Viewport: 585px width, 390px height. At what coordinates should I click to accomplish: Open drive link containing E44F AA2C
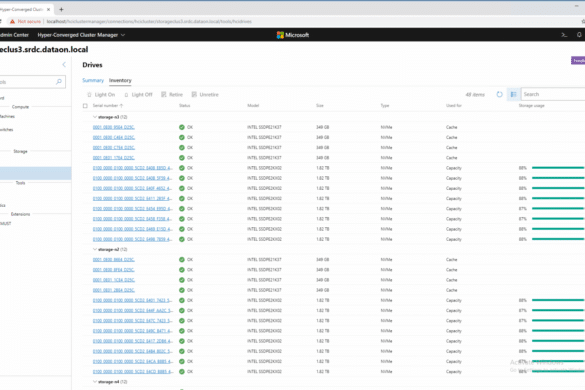(x=132, y=311)
